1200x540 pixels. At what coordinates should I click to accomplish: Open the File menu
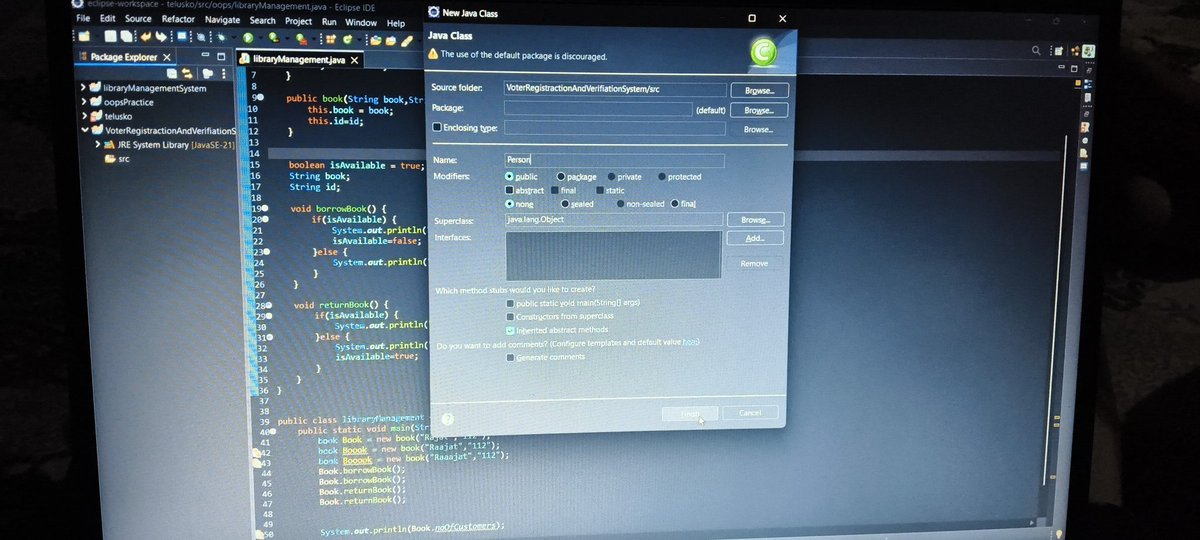[82, 19]
